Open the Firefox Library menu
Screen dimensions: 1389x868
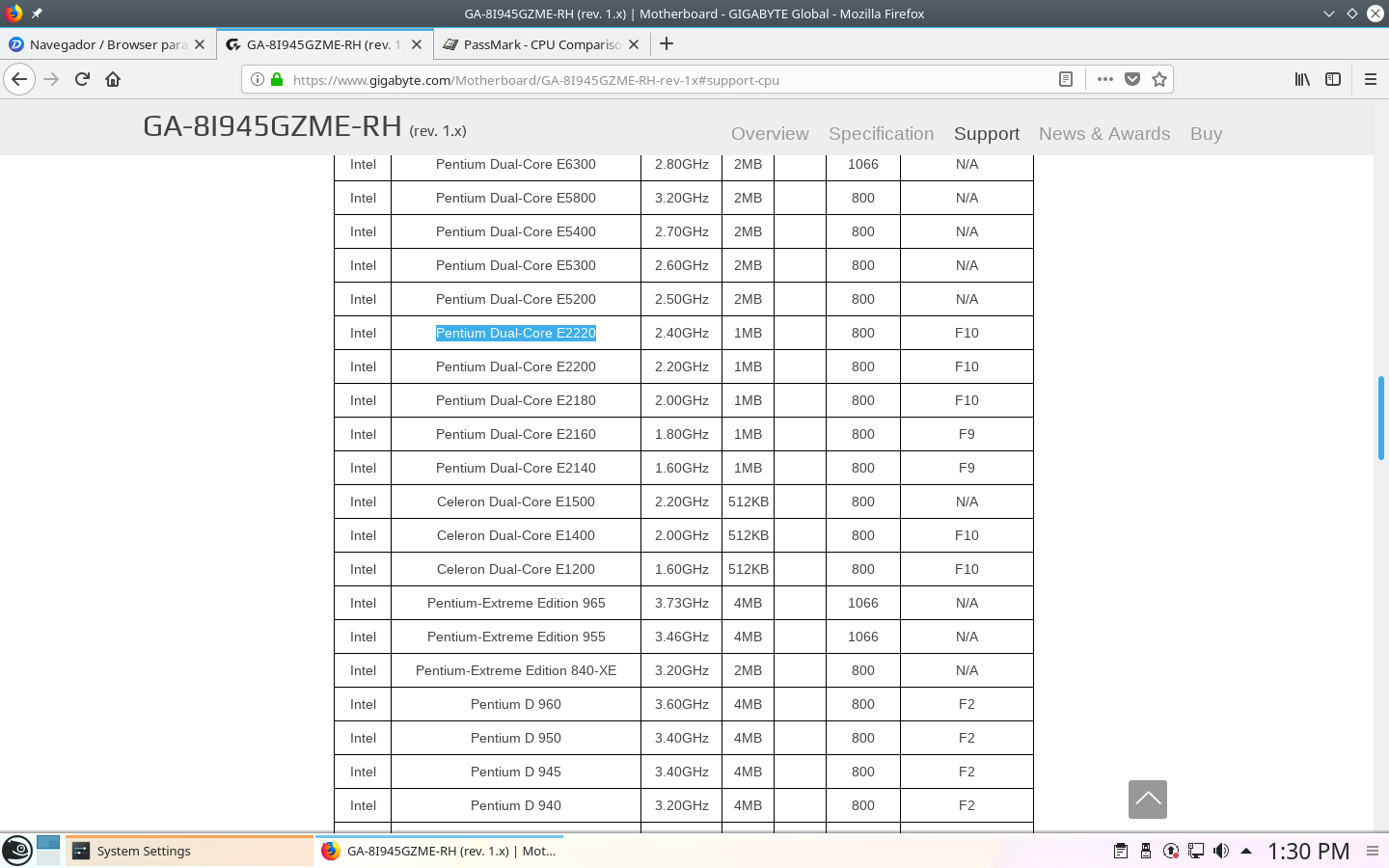pos(1302,79)
